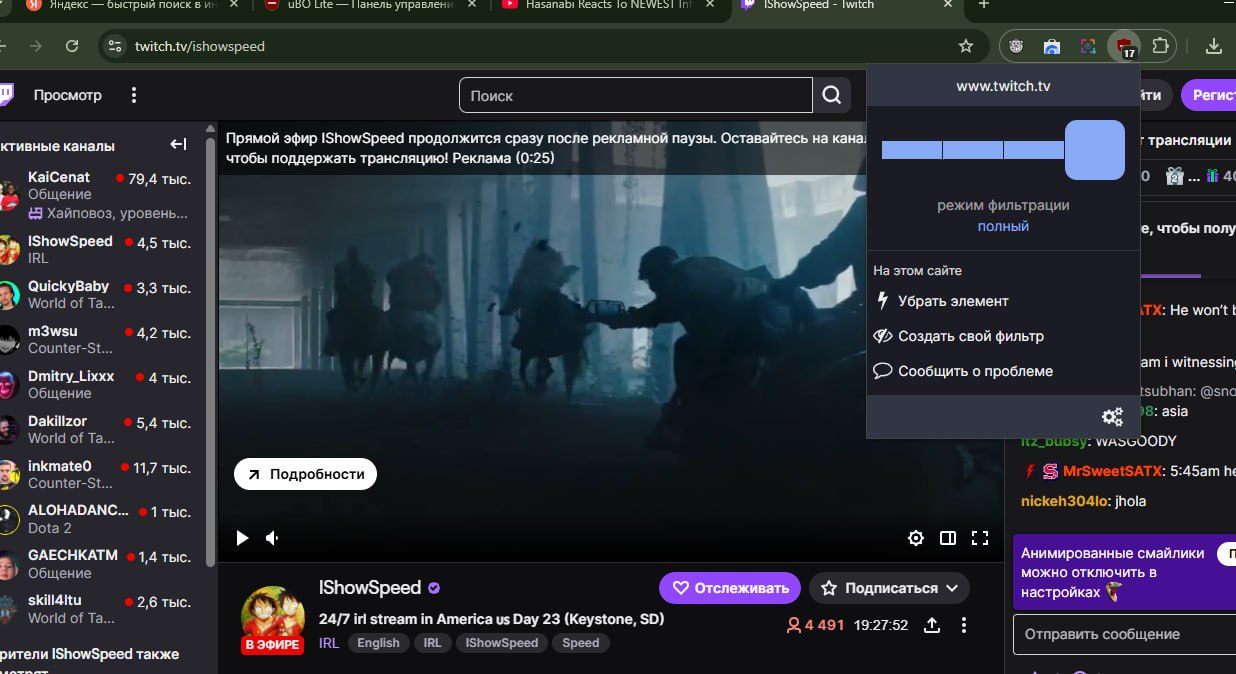Click the English tag
This screenshot has width=1236, height=674.
378,643
